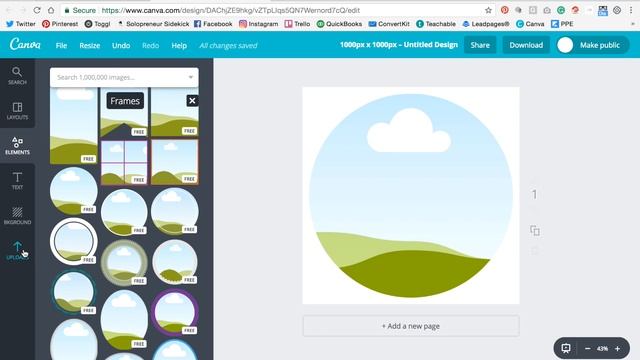Select the Elements sidebar tab

click(17, 146)
